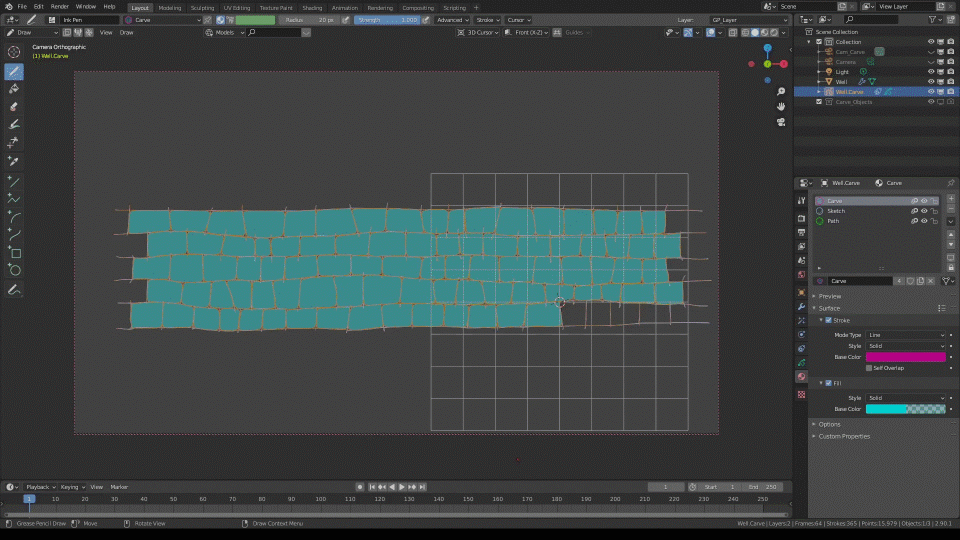Select the Draw tool in the toolbar
This screenshot has height=540, width=960.
click(x=14, y=72)
